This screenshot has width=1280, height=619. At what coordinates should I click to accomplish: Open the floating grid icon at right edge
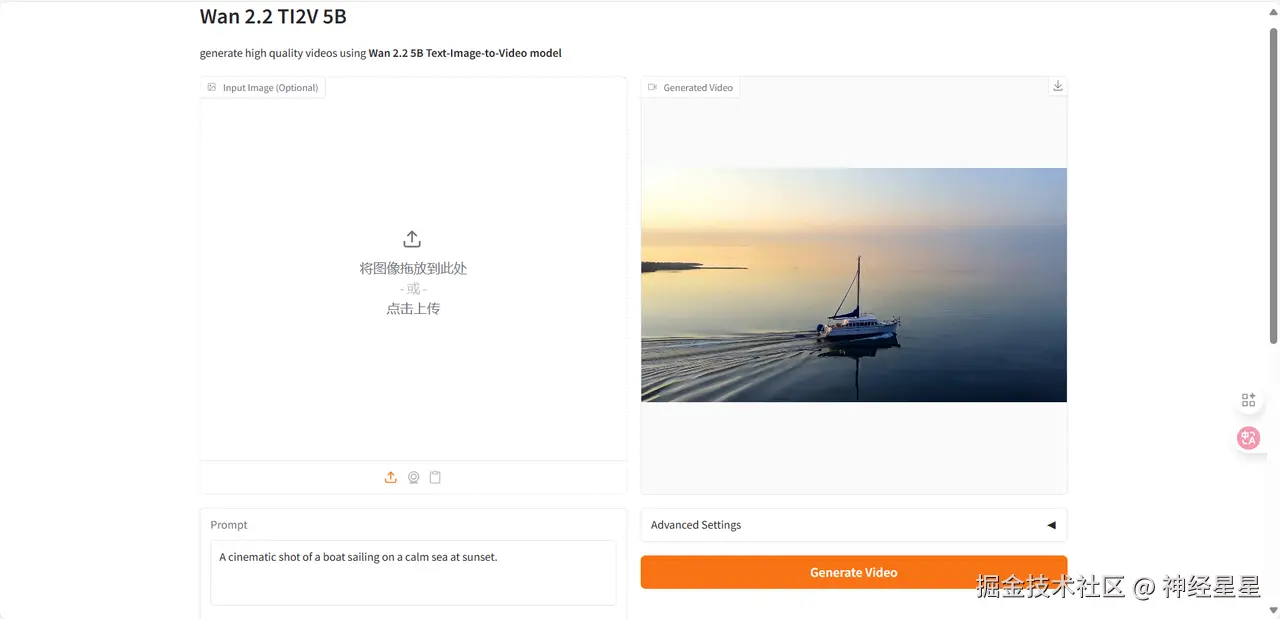click(x=1248, y=400)
